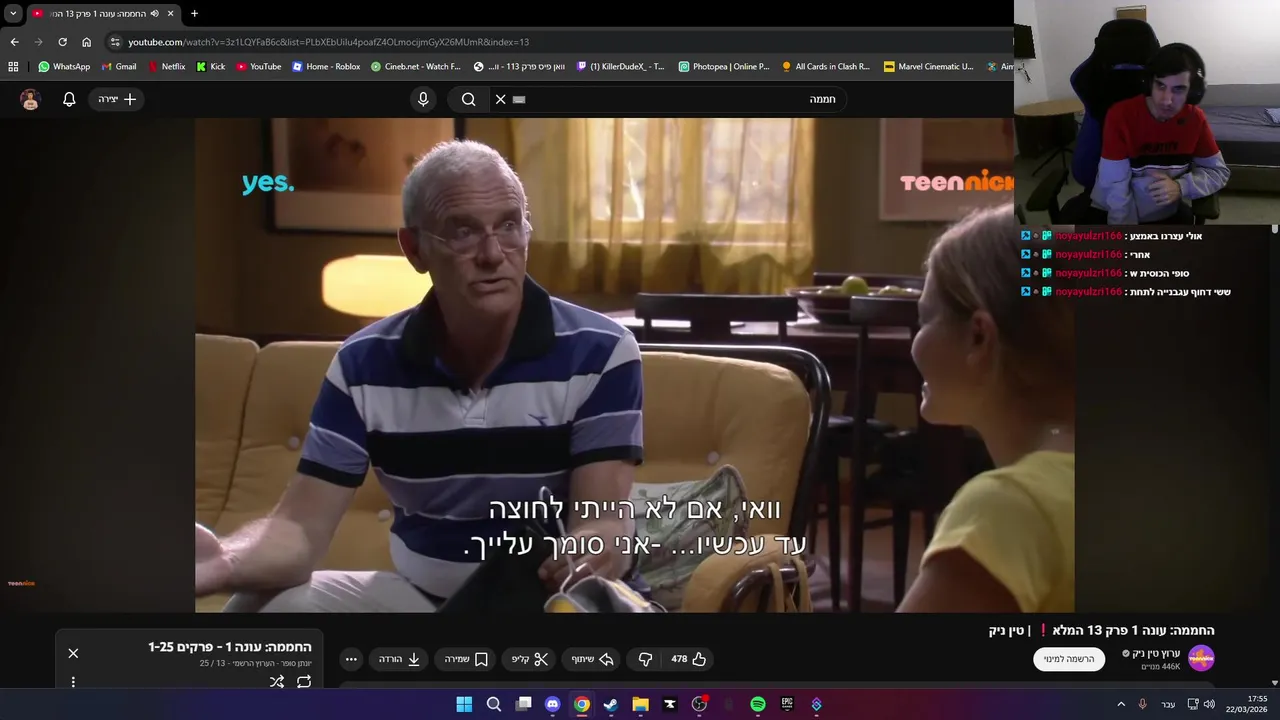
Task: Click the YouTube search magnifier icon
Action: pos(468,99)
